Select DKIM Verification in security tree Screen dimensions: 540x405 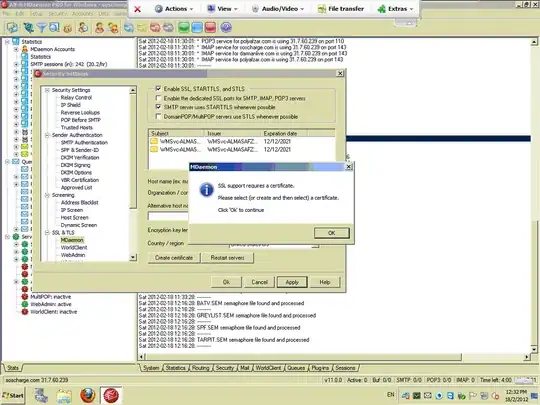(80, 158)
